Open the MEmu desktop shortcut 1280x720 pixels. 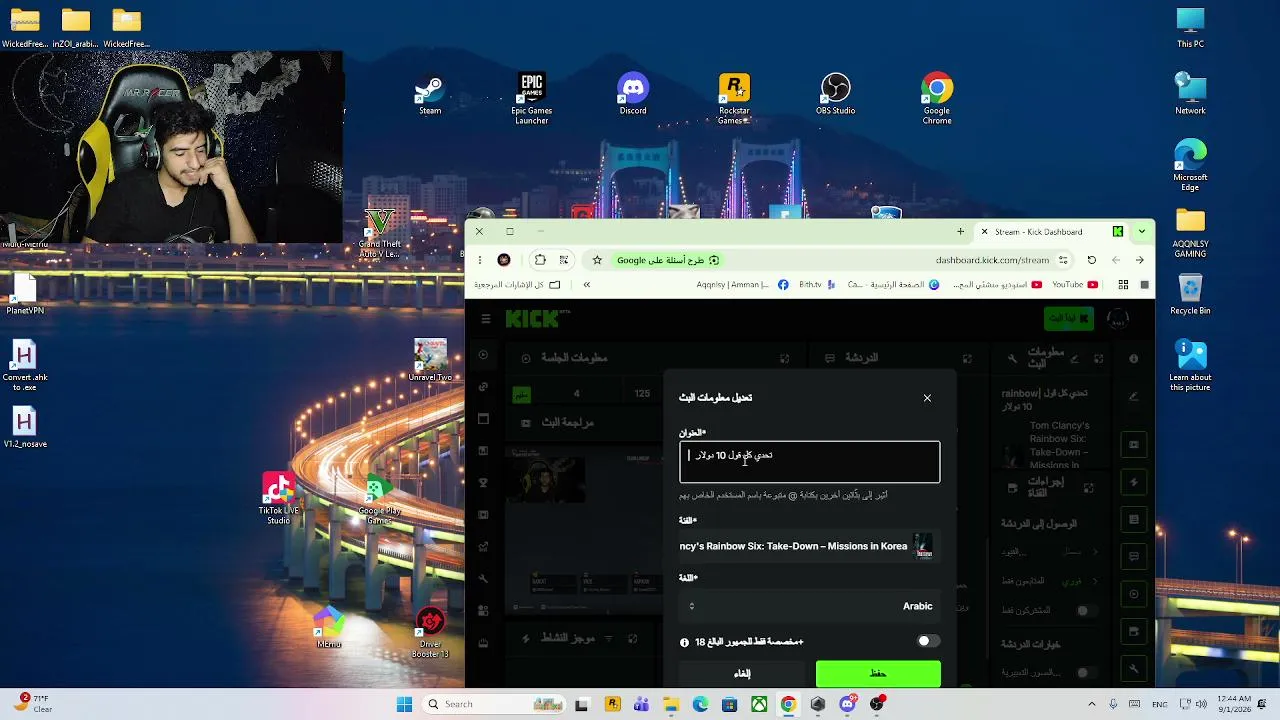click(x=329, y=627)
